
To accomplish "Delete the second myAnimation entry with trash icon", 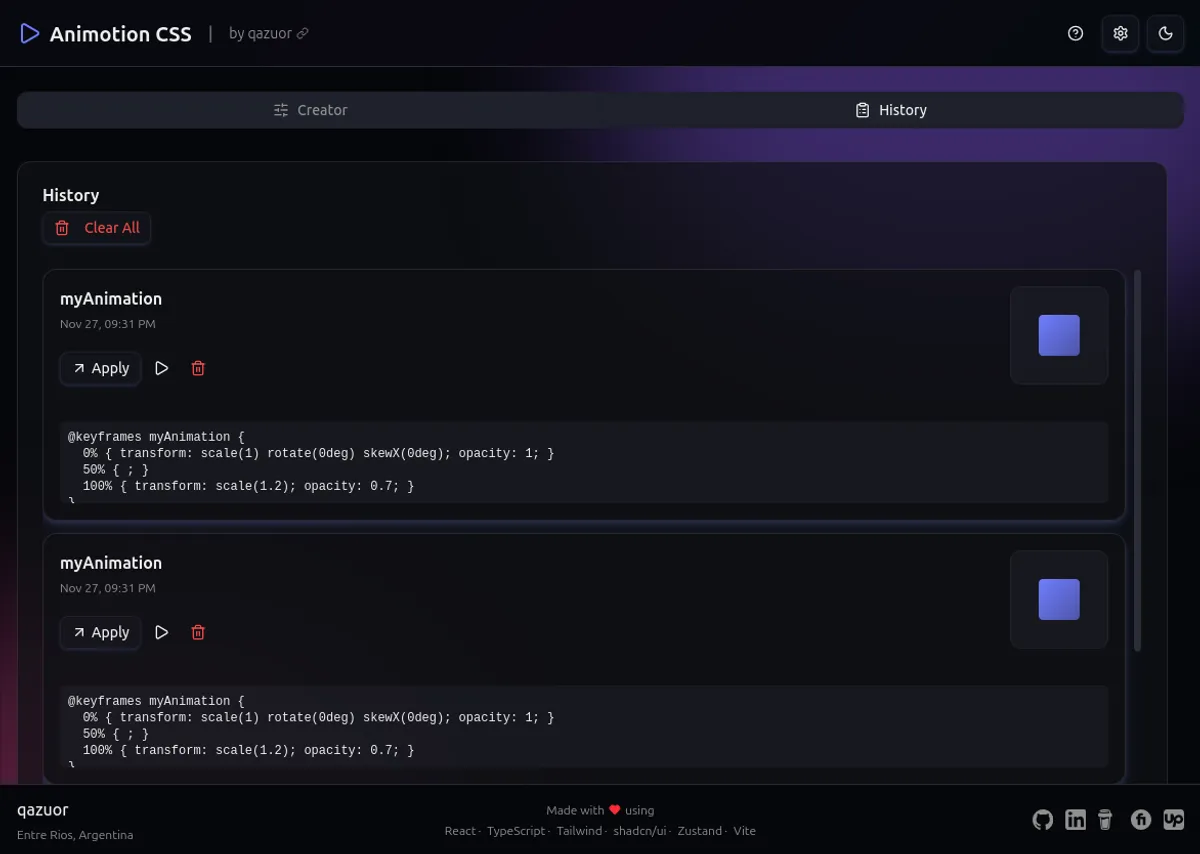I will [x=198, y=632].
